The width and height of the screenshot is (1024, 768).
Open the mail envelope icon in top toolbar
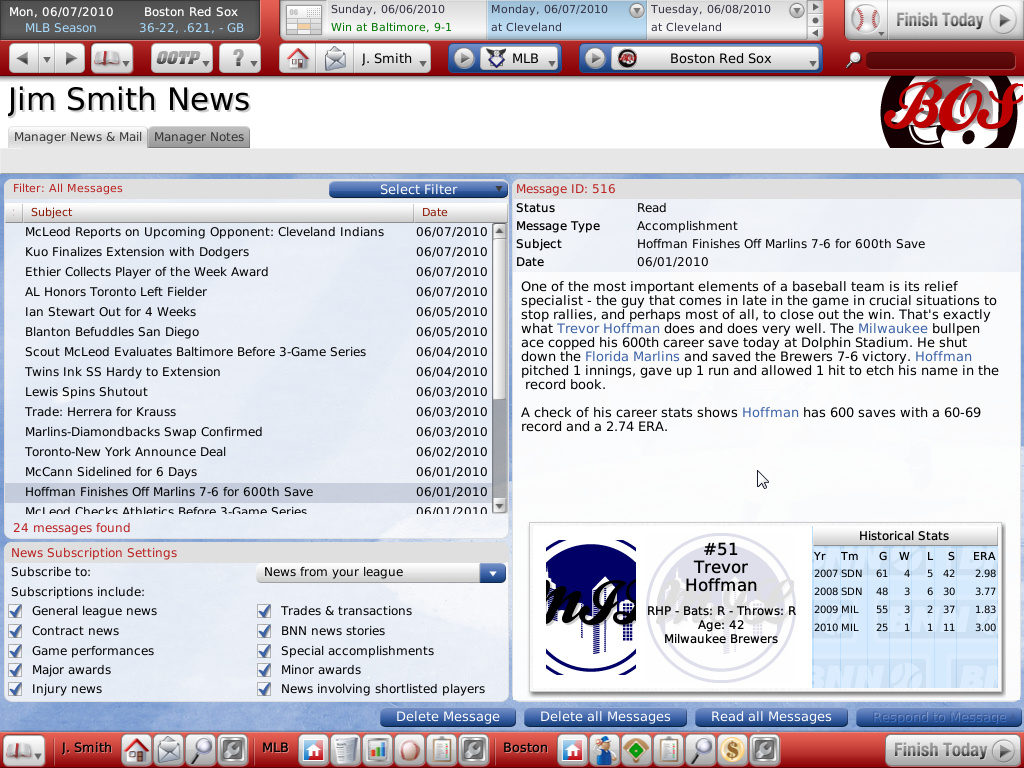click(x=335, y=59)
